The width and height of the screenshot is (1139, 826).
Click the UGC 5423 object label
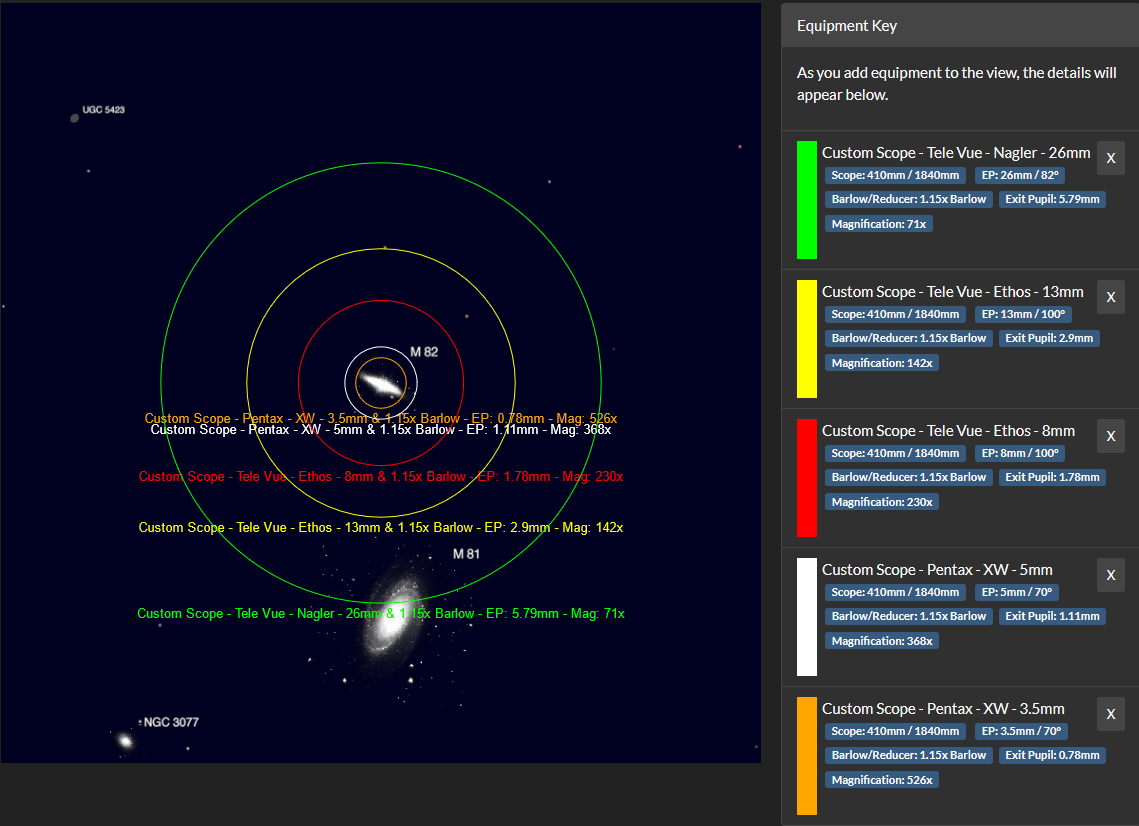(103, 109)
